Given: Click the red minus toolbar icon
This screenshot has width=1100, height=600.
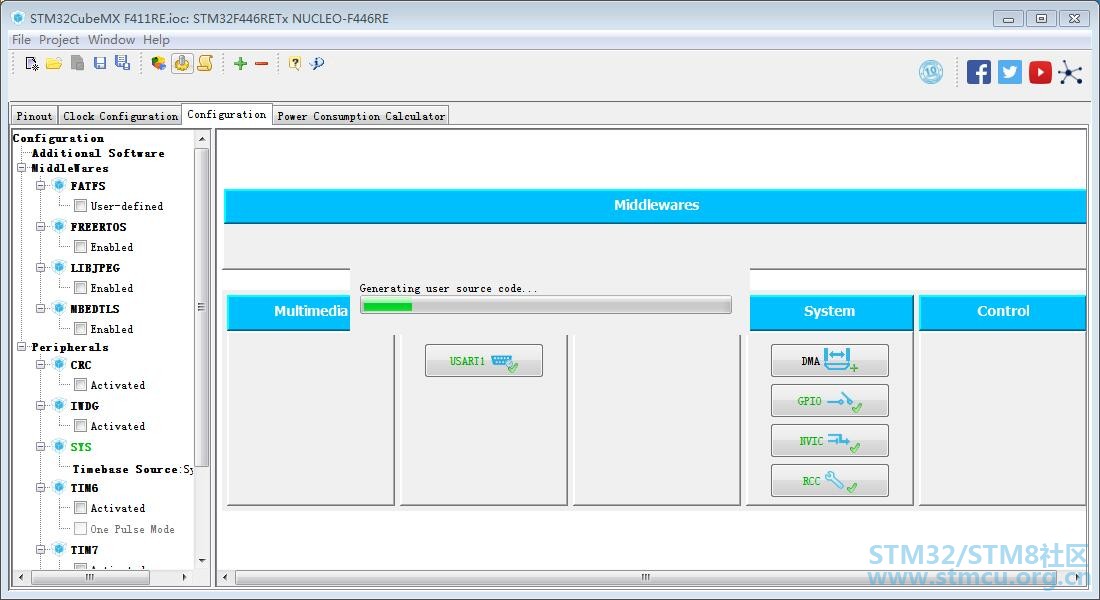Looking at the screenshot, I should click(262, 64).
